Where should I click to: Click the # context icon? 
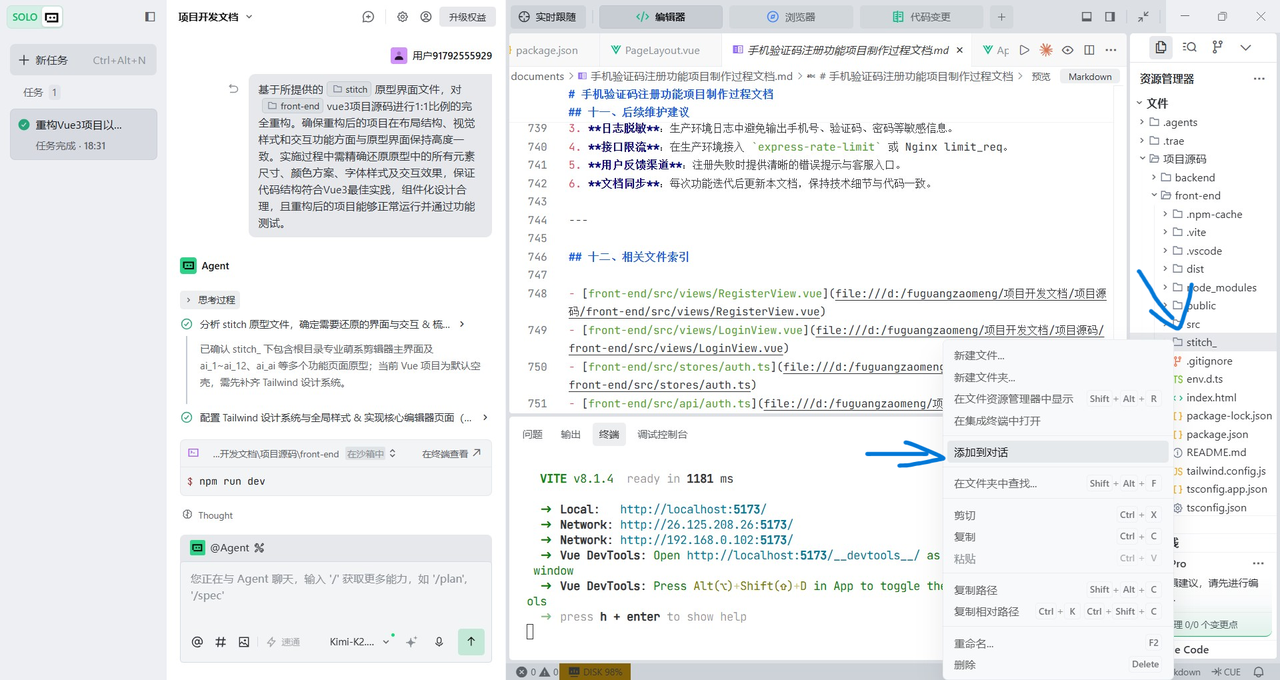pyautogui.click(x=221, y=642)
